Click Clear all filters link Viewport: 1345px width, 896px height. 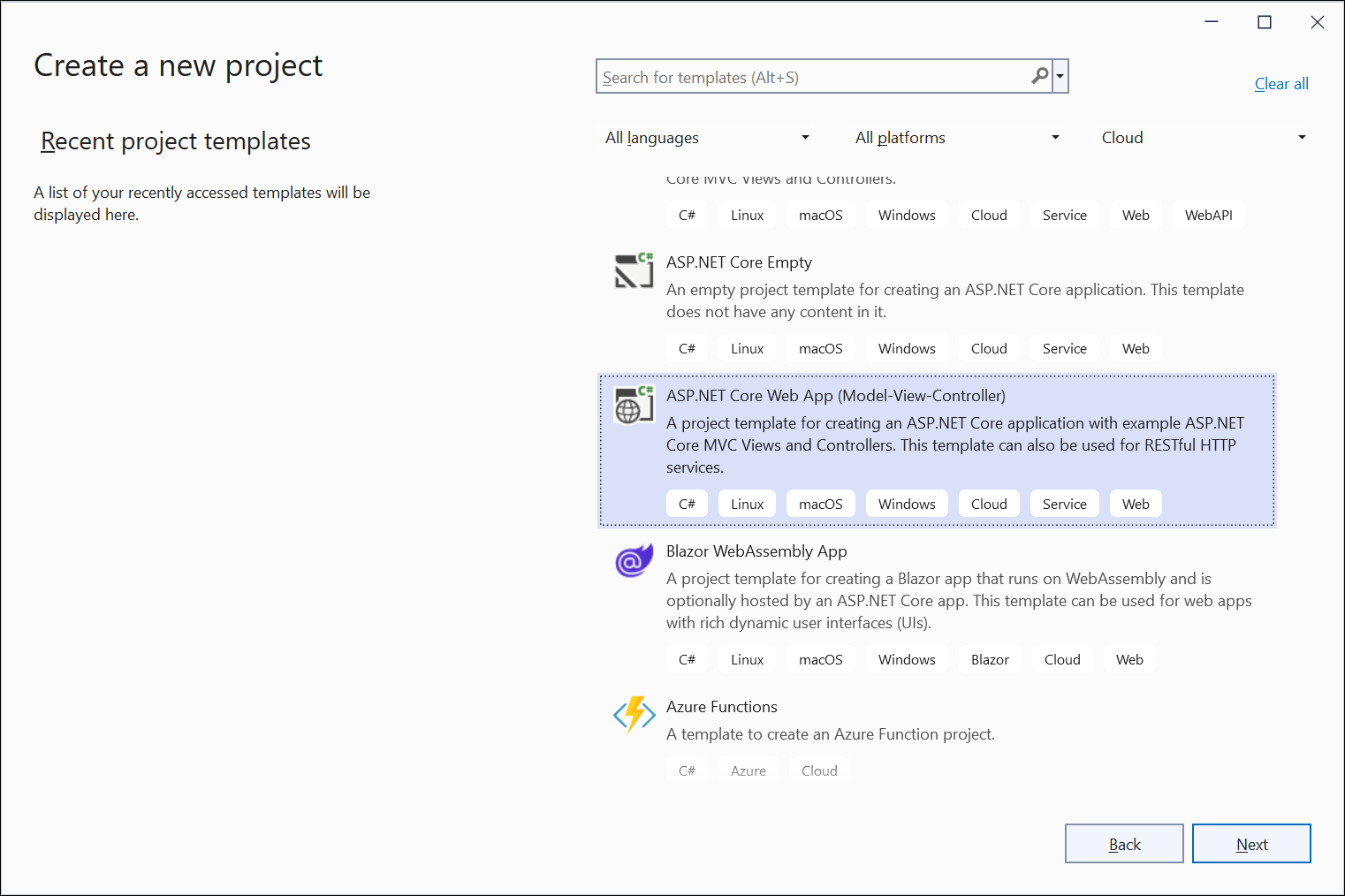click(x=1280, y=84)
